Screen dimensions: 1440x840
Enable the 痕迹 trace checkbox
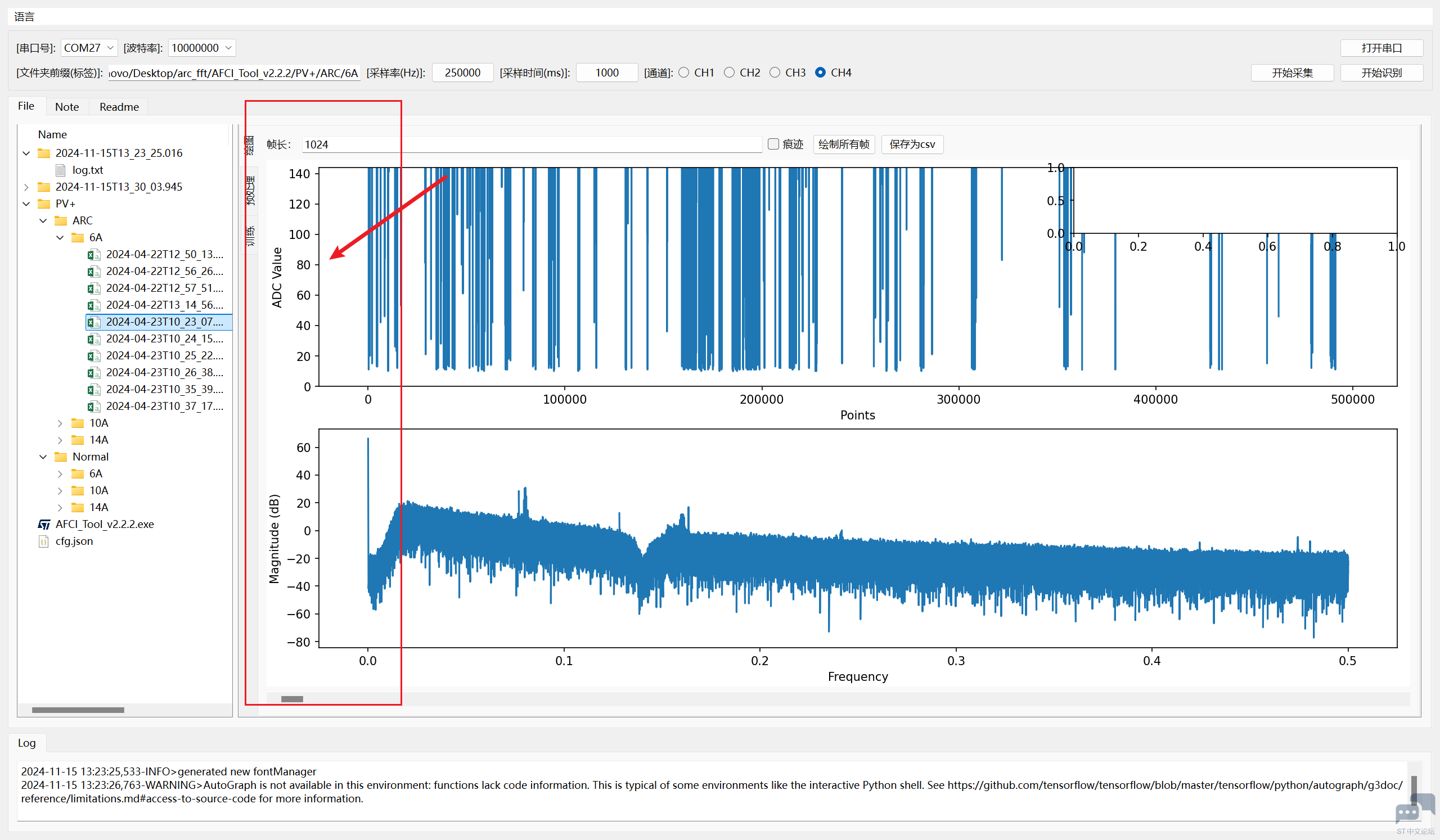[x=773, y=144]
